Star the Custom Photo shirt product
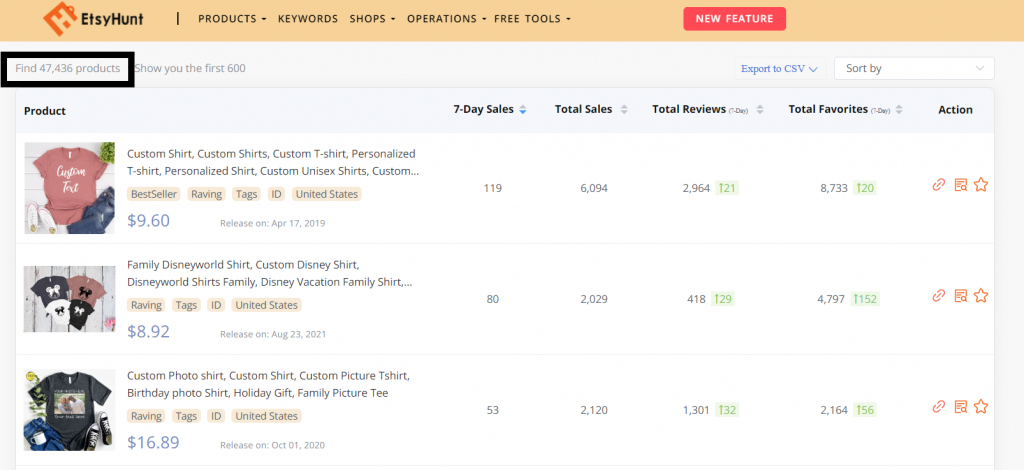Image resolution: width=1024 pixels, height=470 pixels. coord(981,407)
